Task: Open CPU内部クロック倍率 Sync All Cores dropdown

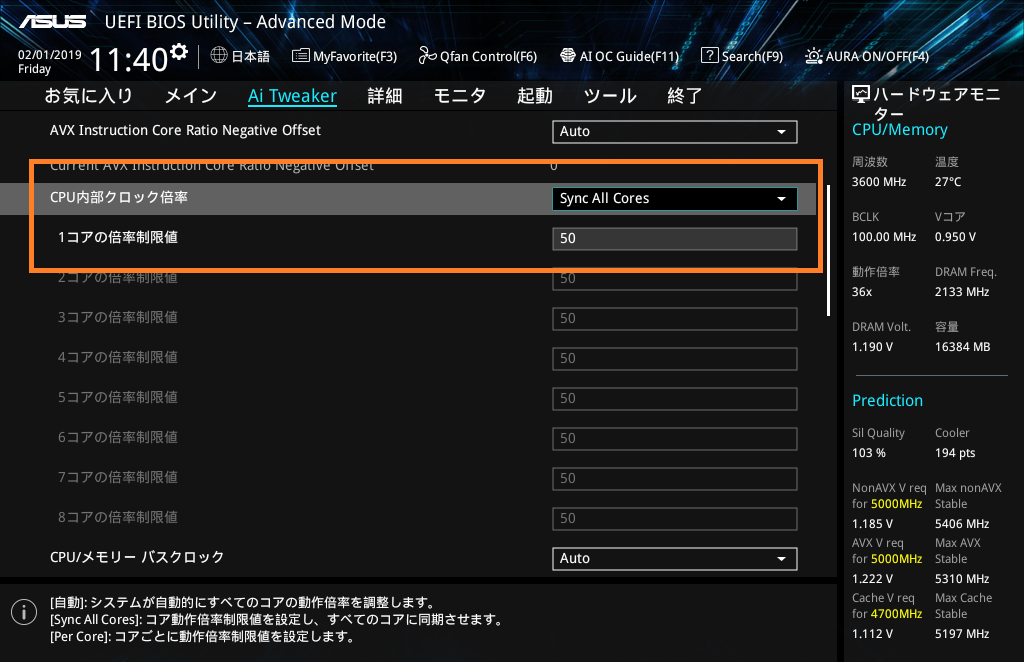Action: pos(675,198)
